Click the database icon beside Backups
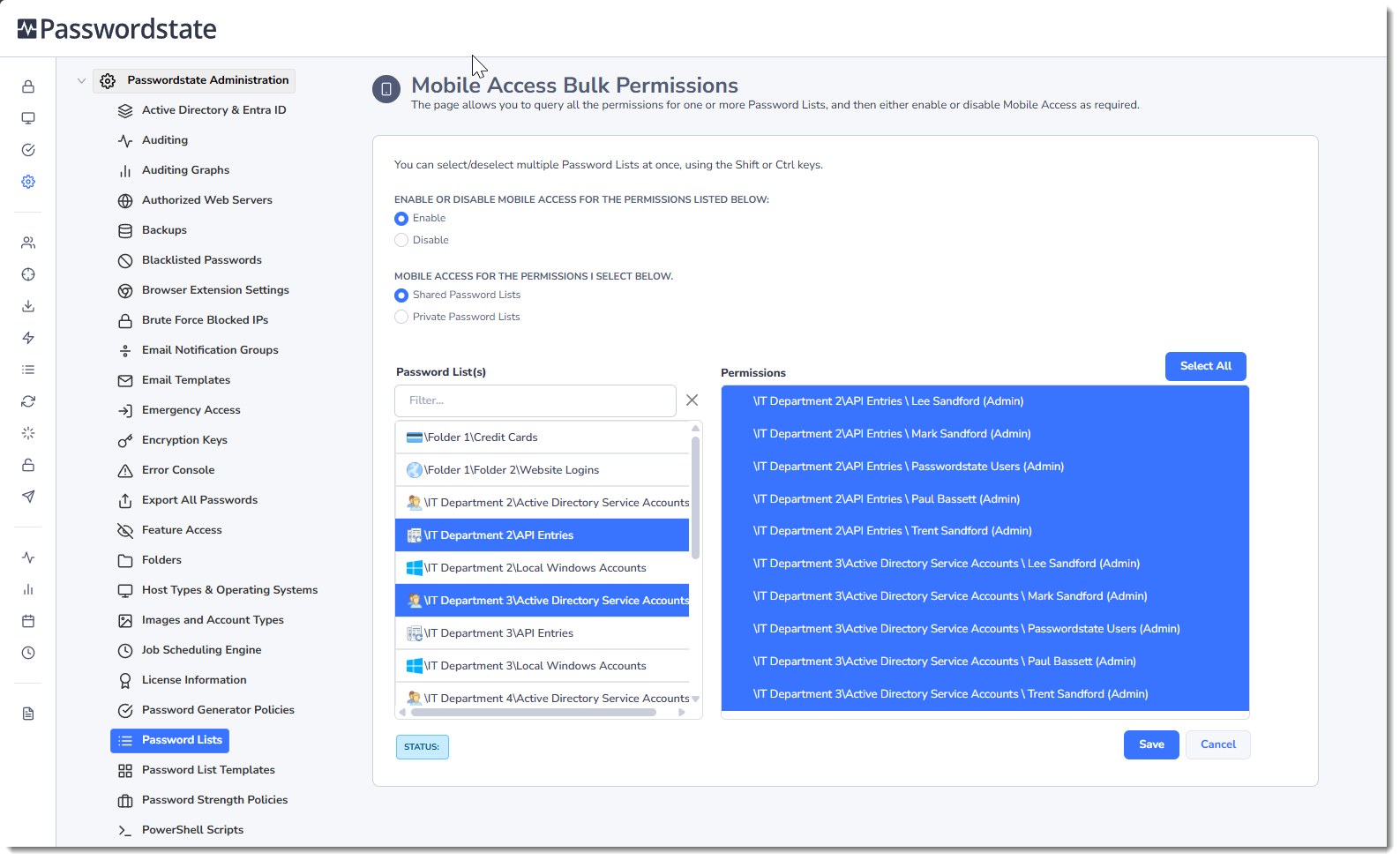1400x860 pixels. coord(125,231)
